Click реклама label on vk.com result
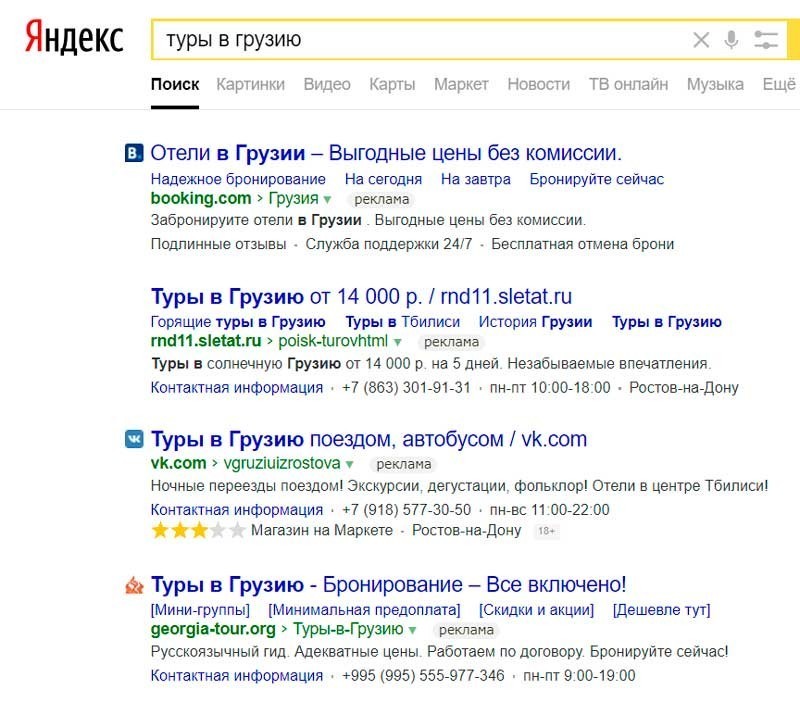 click(404, 464)
